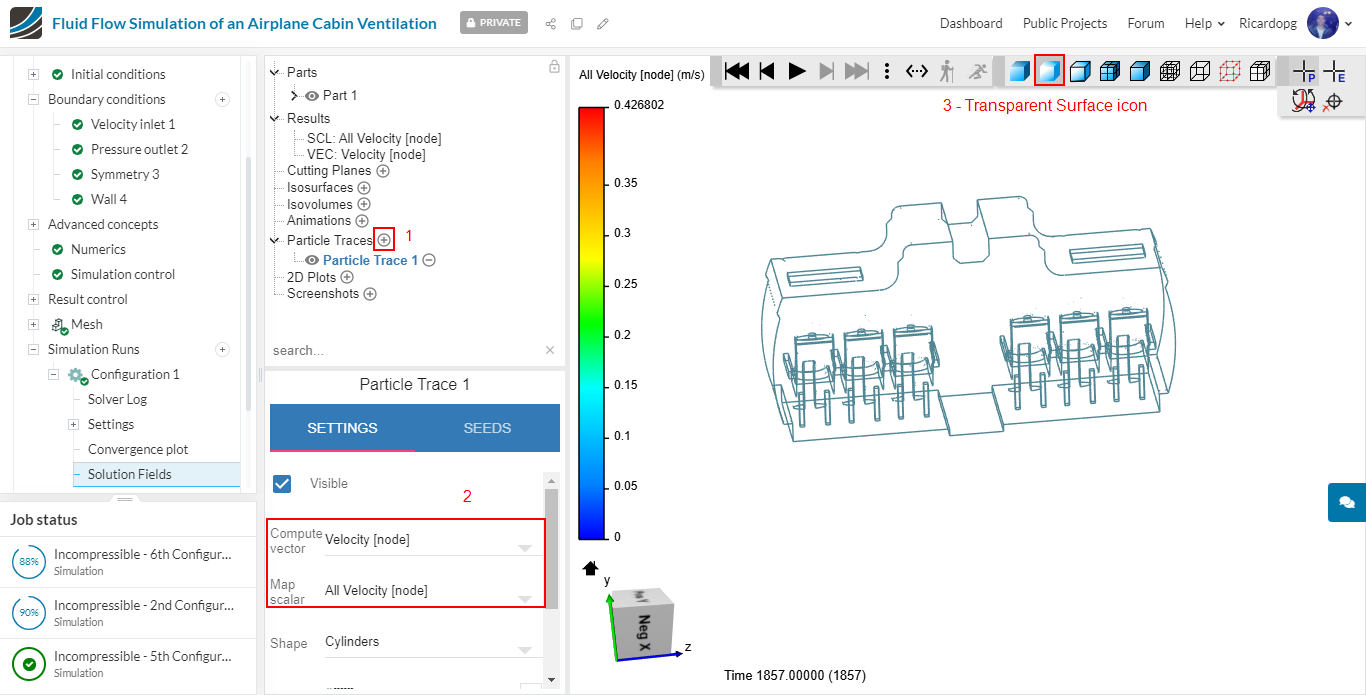This screenshot has height=695, width=1366.
Task: Open the chat support bubble
Action: [x=1346, y=502]
